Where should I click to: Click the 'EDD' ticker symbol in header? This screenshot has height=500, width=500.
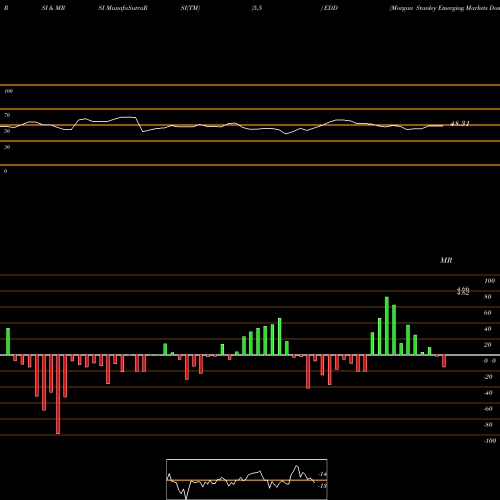click(x=331, y=8)
